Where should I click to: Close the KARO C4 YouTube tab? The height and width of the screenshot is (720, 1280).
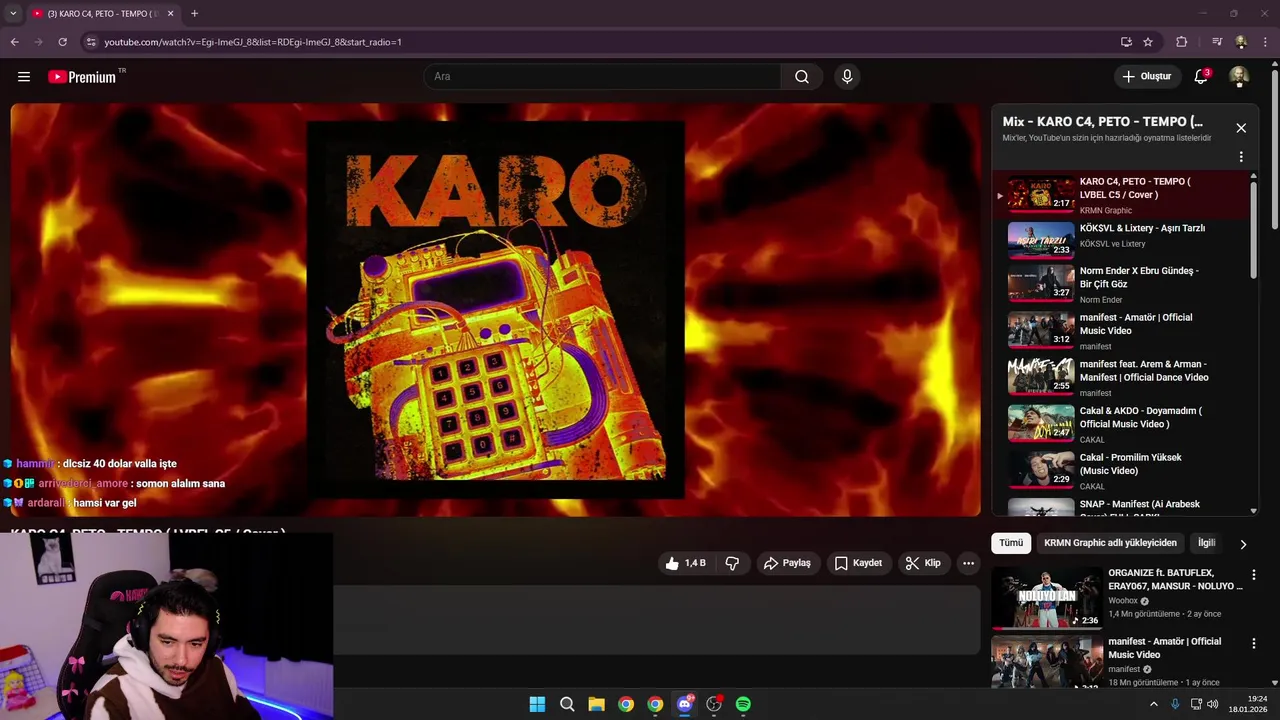coord(170,13)
